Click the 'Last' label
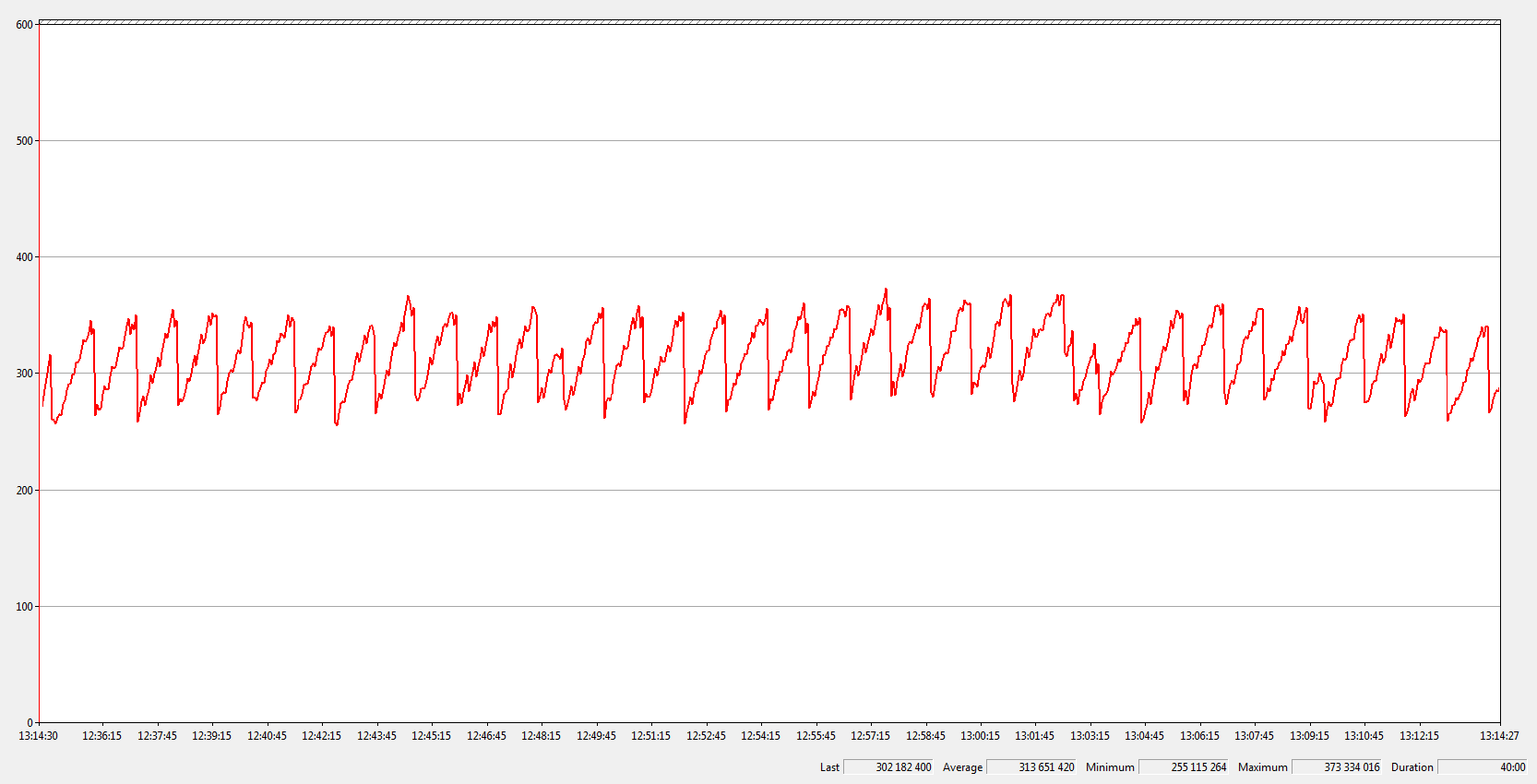This screenshot has width=1537, height=784. 829,767
